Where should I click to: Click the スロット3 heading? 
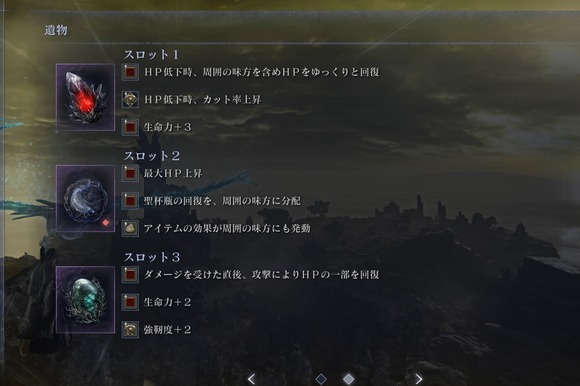point(152,257)
